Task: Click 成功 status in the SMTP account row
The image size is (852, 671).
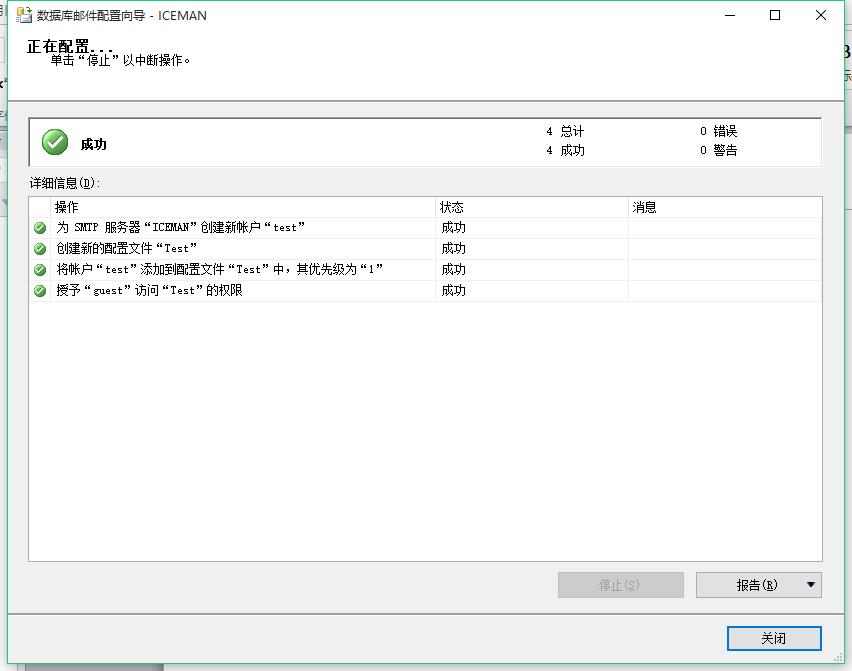Action: pyautogui.click(x=453, y=228)
